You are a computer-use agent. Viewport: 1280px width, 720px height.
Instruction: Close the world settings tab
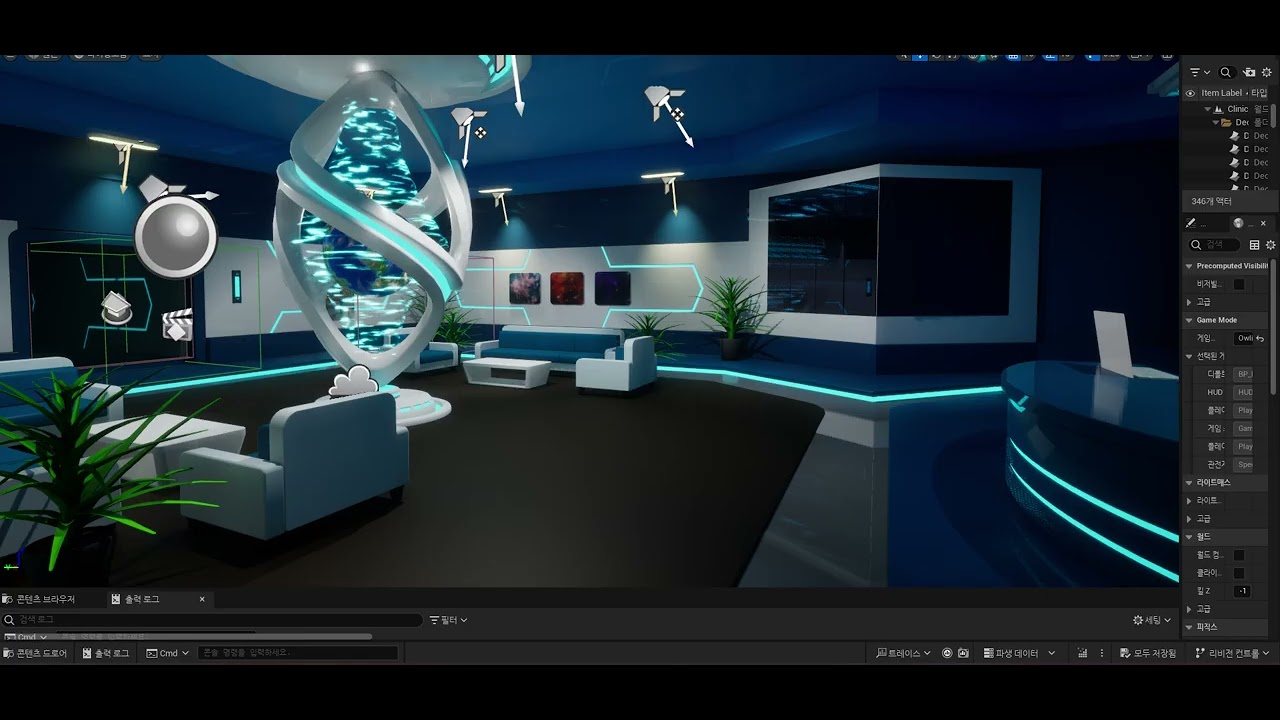1263,224
